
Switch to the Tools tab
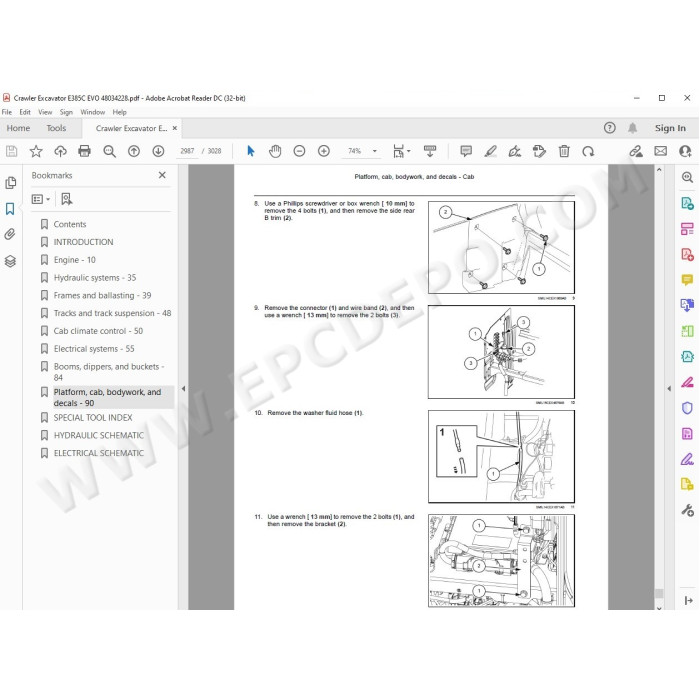coord(56,128)
